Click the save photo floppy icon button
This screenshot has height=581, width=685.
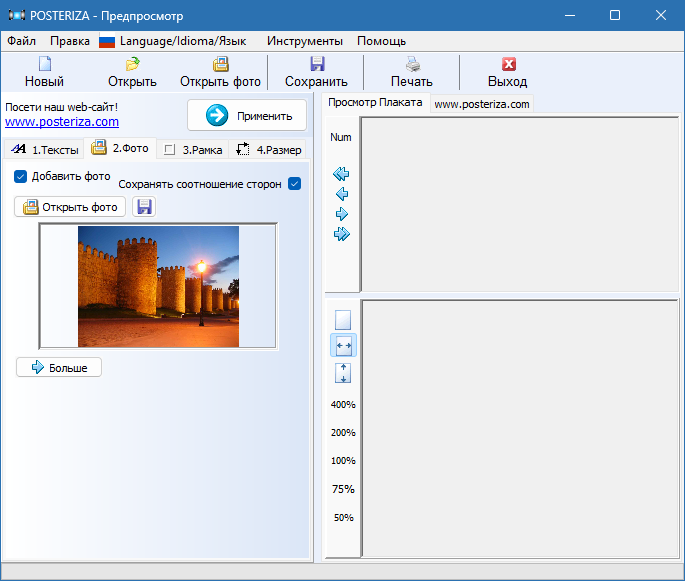[x=144, y=207]
